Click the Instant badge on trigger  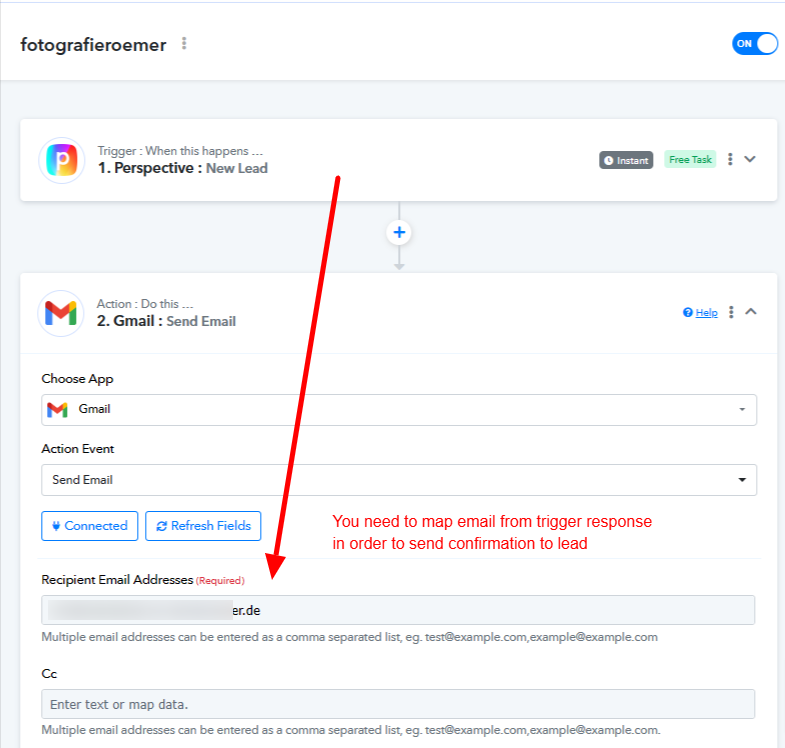(626, 160)
